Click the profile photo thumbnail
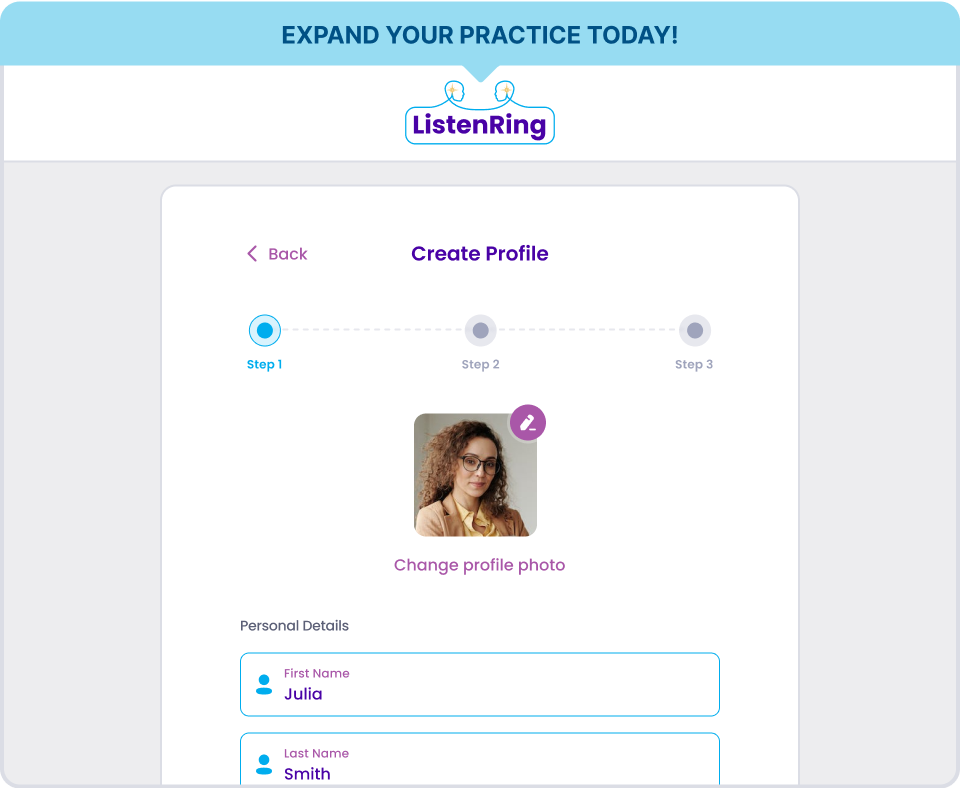Viewport: 960px width, 788px height. 476,474
